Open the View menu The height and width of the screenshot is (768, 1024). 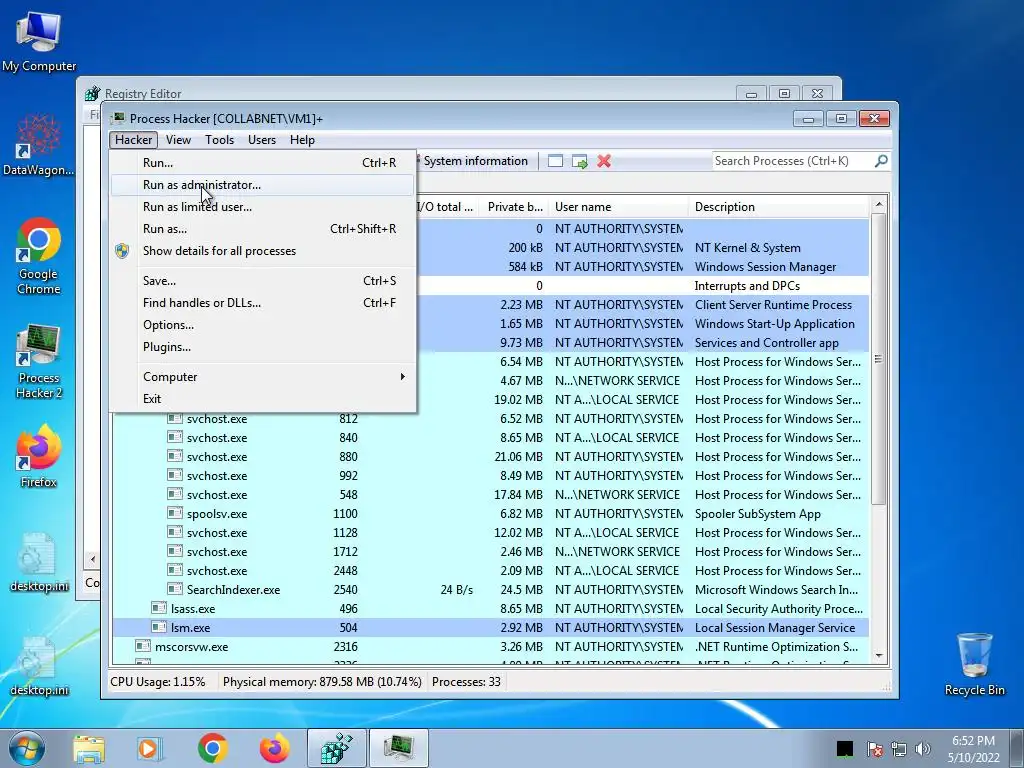[178, 140]
